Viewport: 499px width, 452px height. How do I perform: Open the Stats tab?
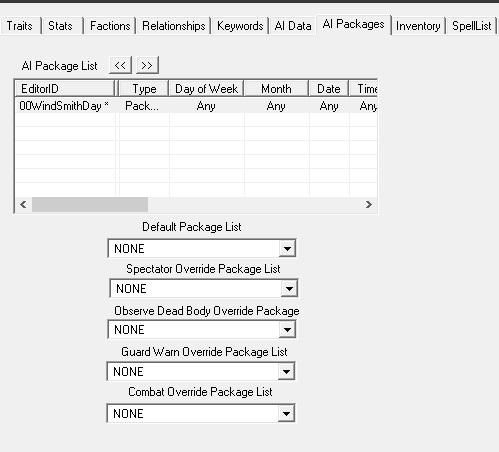[x=60, y=26]
